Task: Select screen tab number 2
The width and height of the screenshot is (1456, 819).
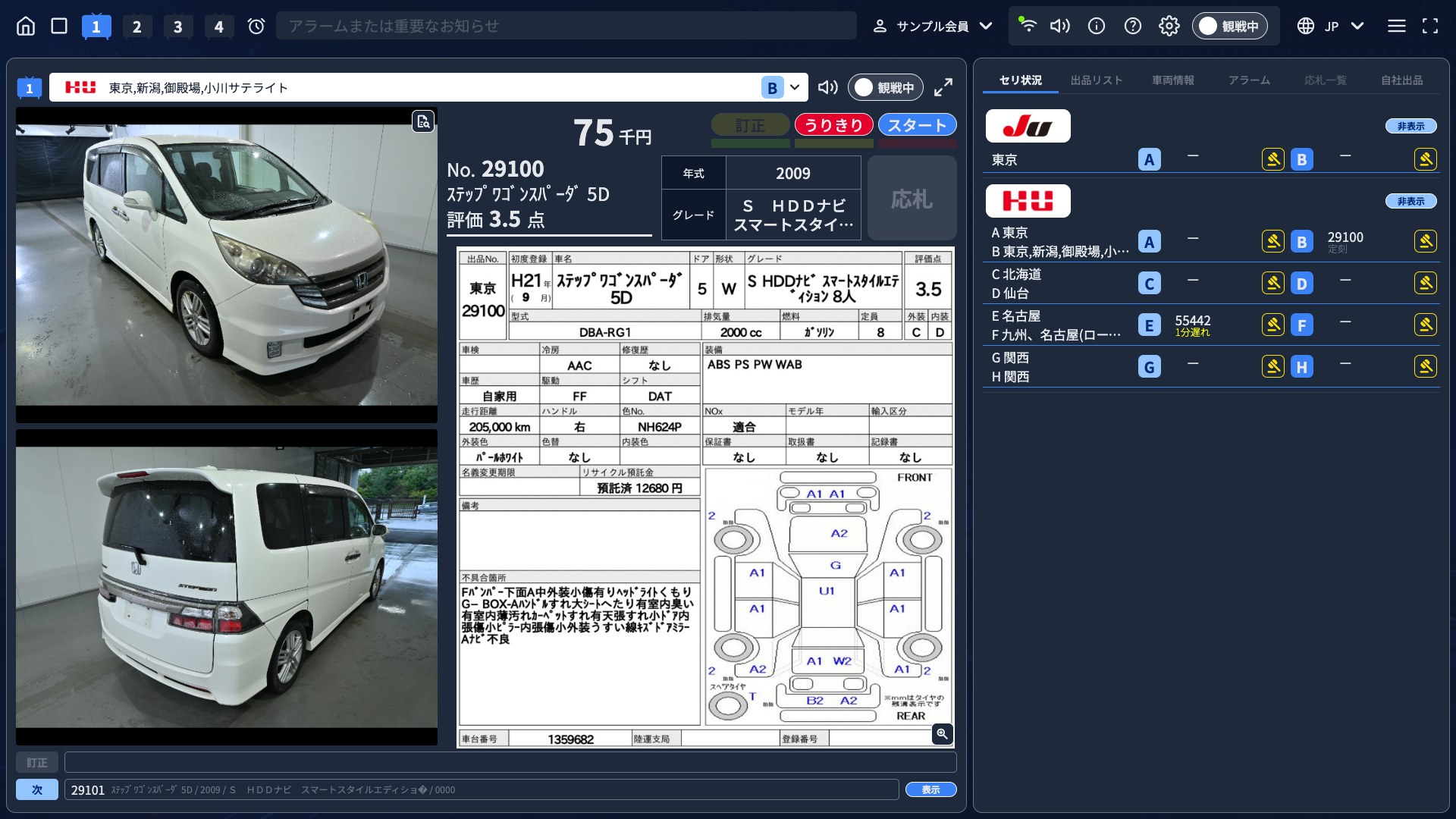Action: point(136,27)
